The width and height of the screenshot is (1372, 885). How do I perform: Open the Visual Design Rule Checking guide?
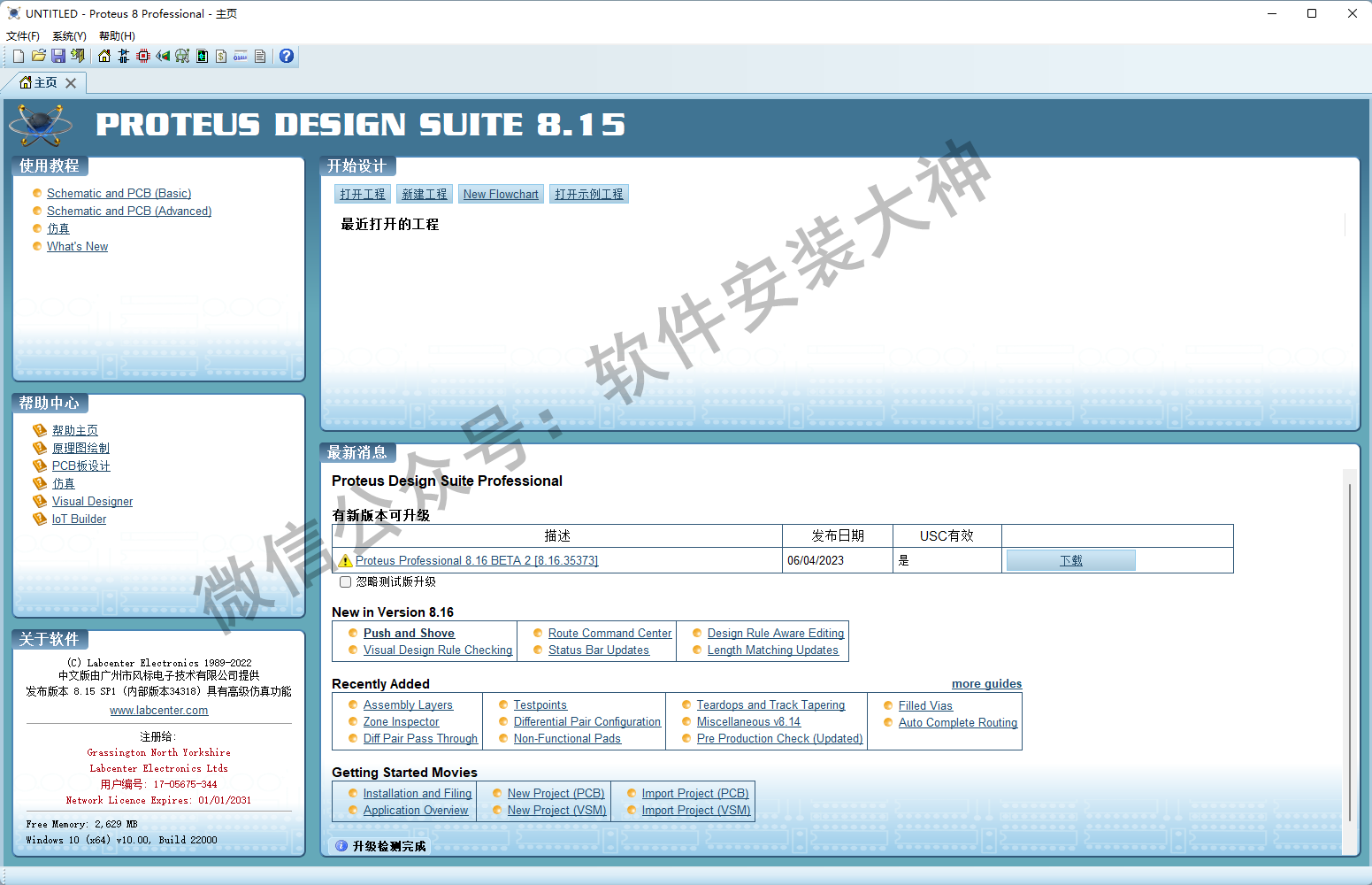coord(438,650)
